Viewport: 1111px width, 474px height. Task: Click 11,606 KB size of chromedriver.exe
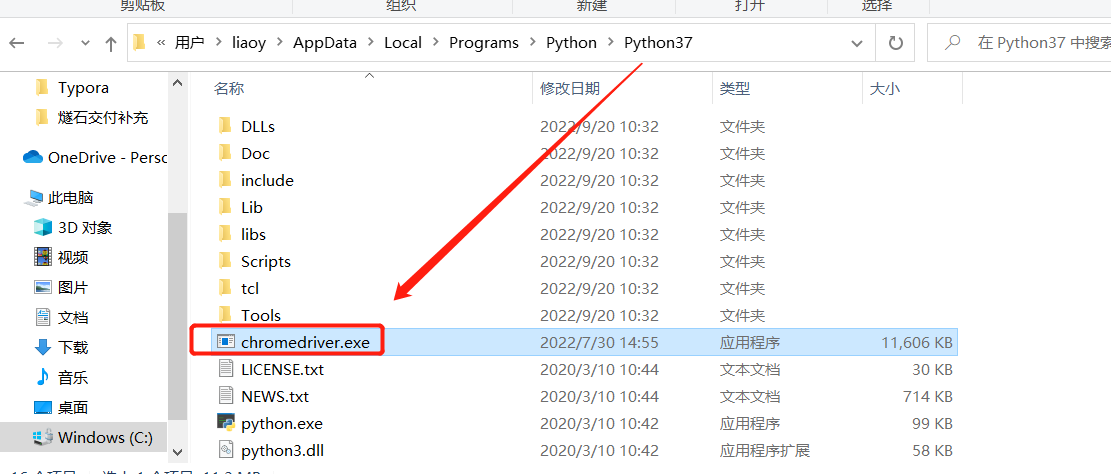[917, 343]
